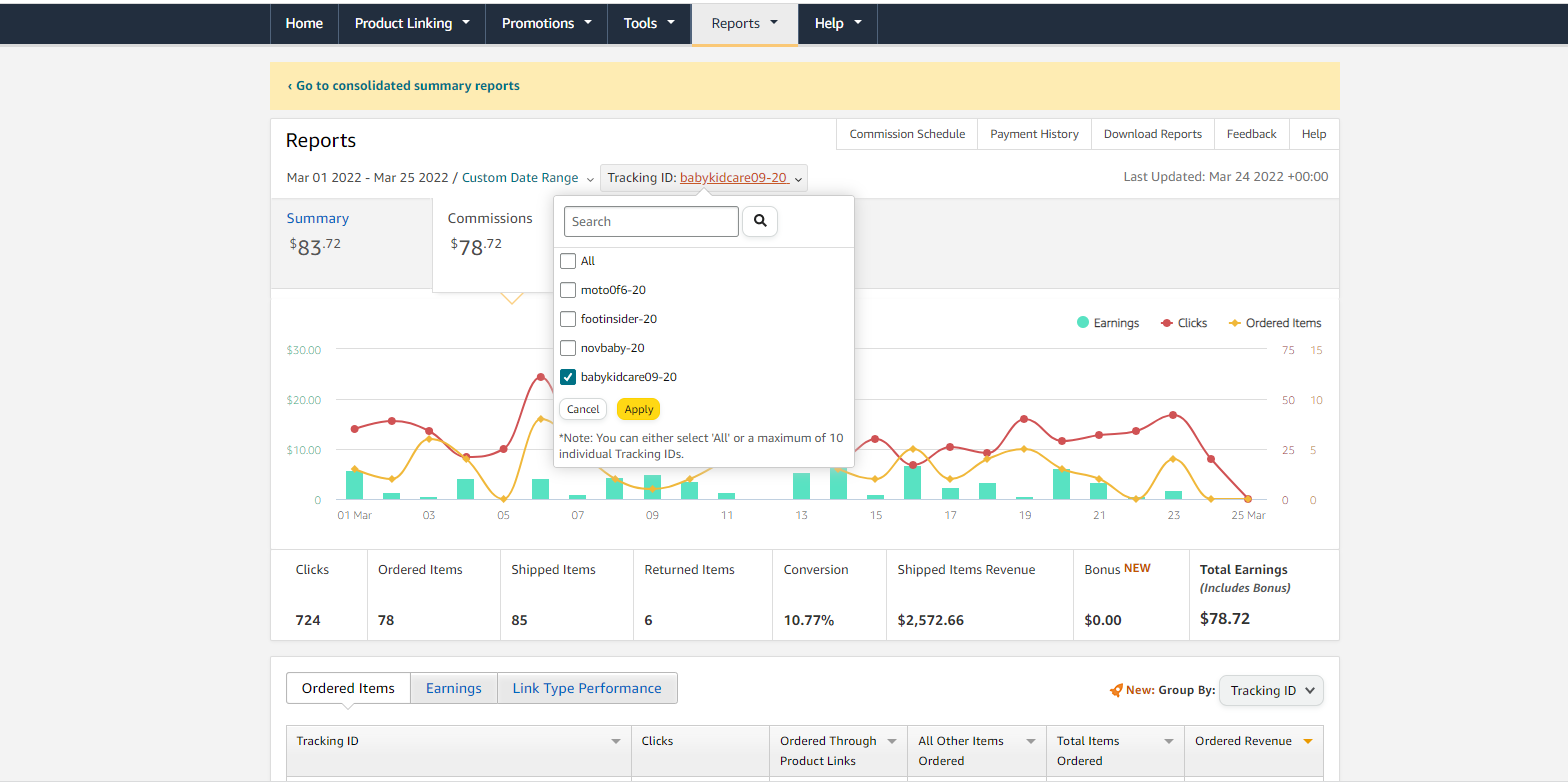Switch to the Earnings tab
Viewport: 1568px width, 784px height.
(454, 688)
